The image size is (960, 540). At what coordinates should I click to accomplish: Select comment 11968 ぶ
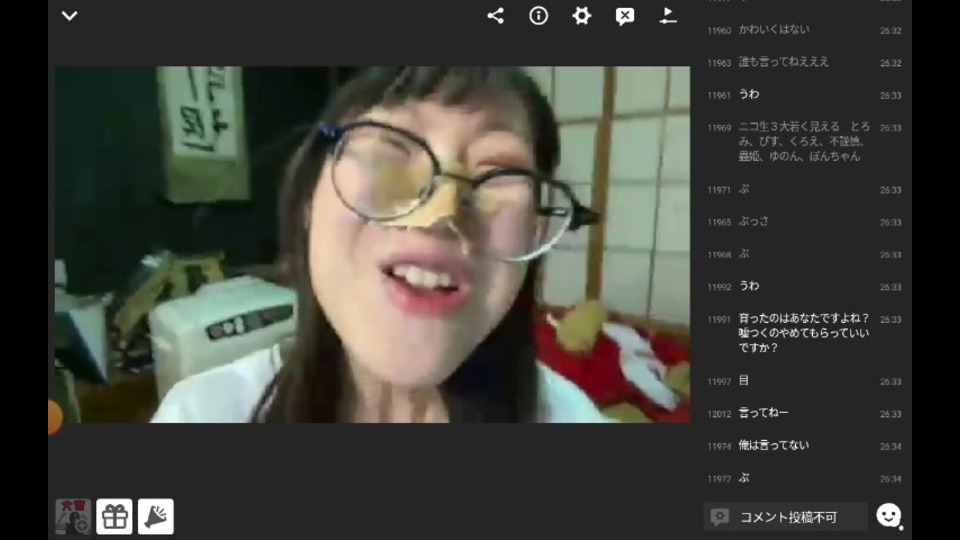804,254
